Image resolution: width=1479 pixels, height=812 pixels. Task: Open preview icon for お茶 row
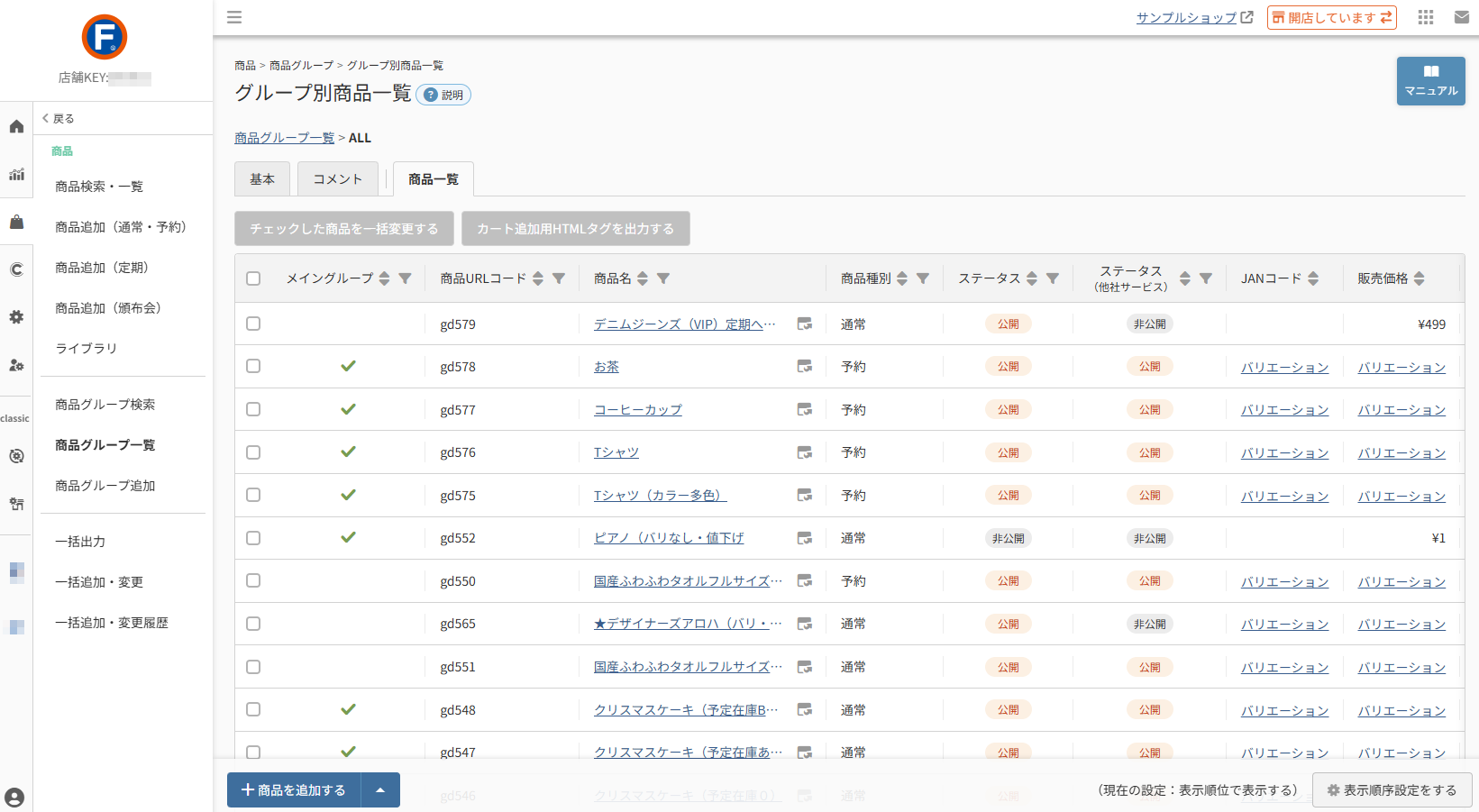[x=805, y=366]
